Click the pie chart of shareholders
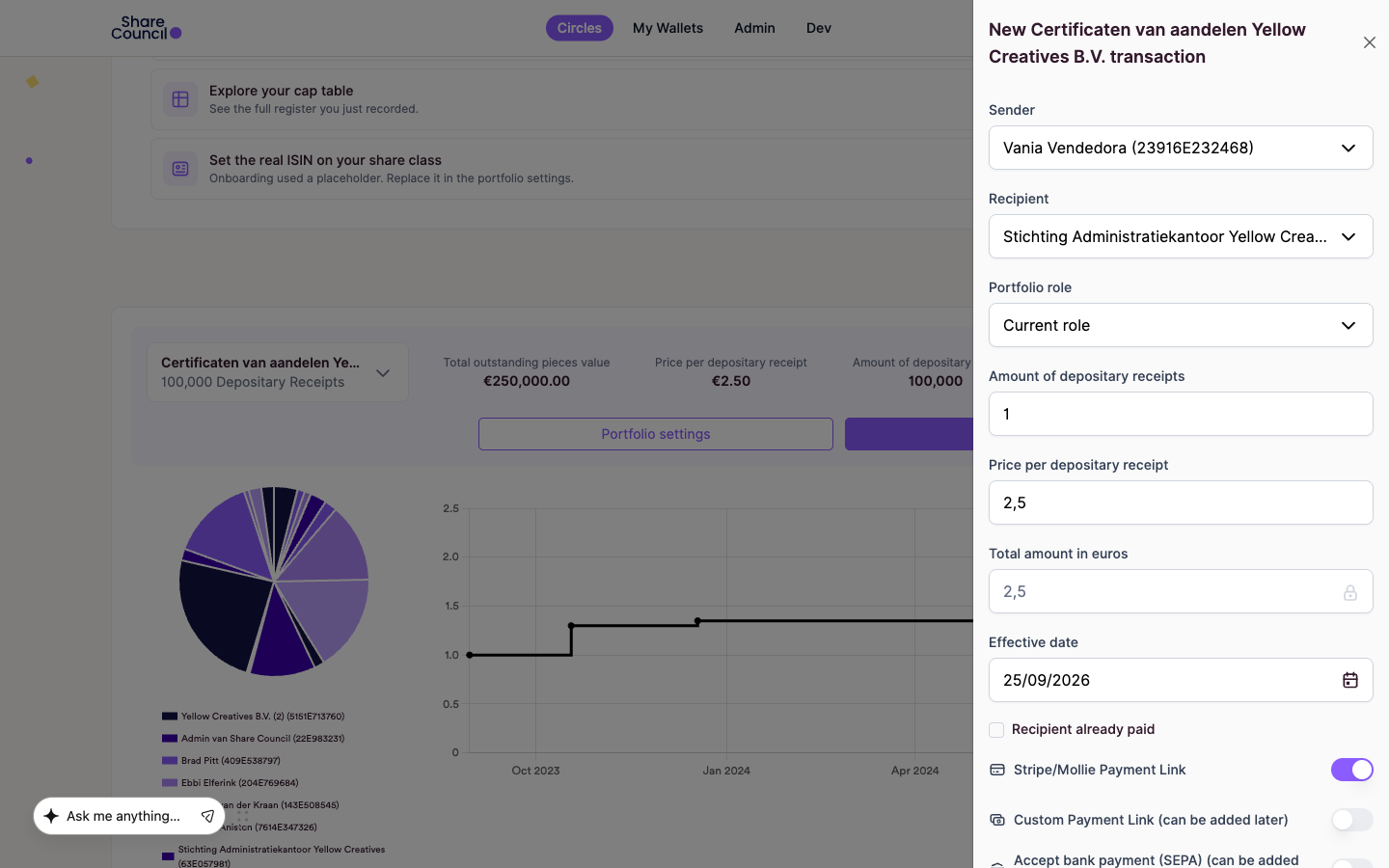1389x868 pixels. 274,581
